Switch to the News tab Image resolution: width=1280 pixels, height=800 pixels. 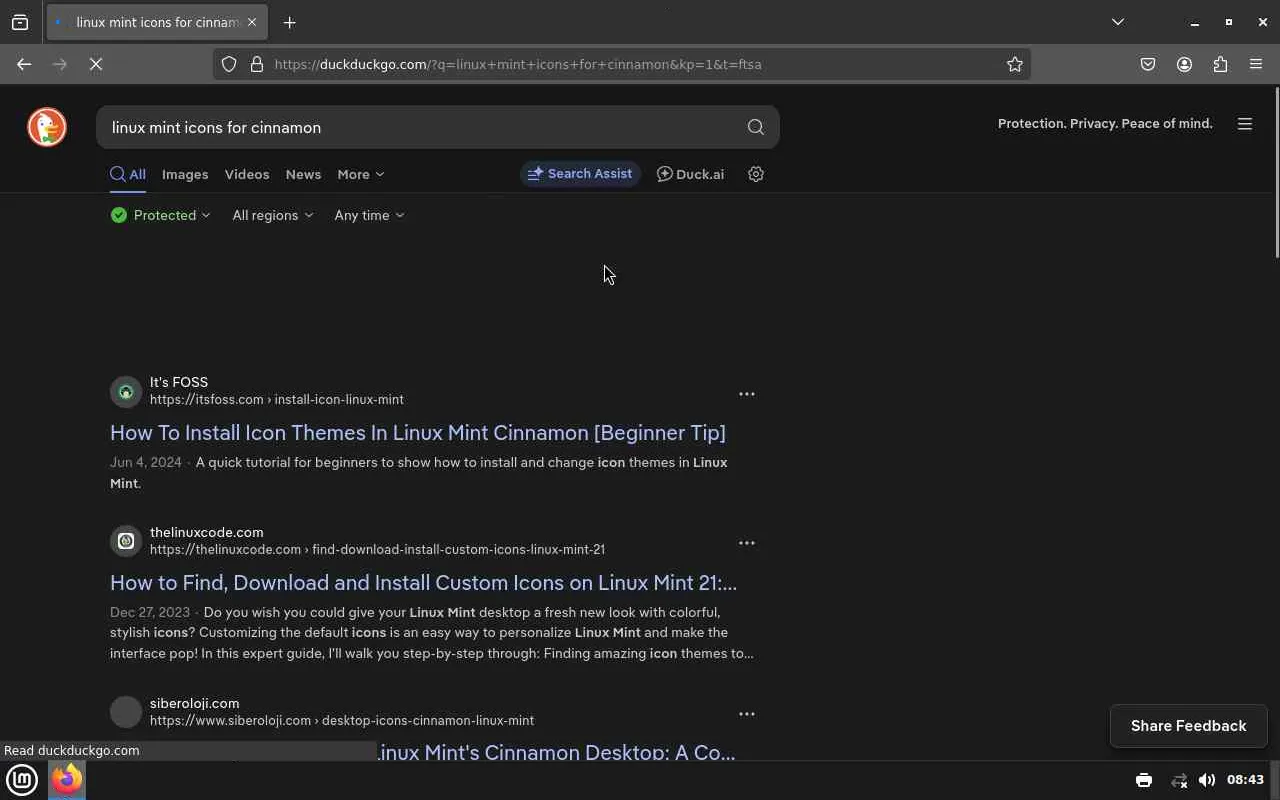point(303,174)
